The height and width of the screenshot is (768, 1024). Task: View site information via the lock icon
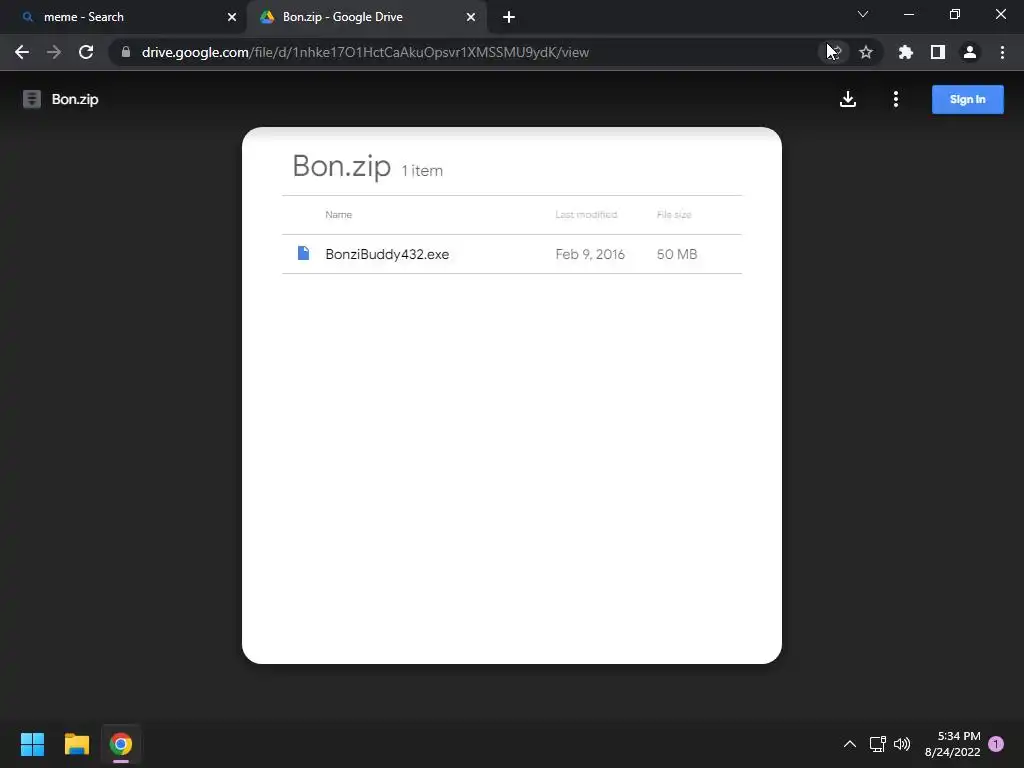126,52
